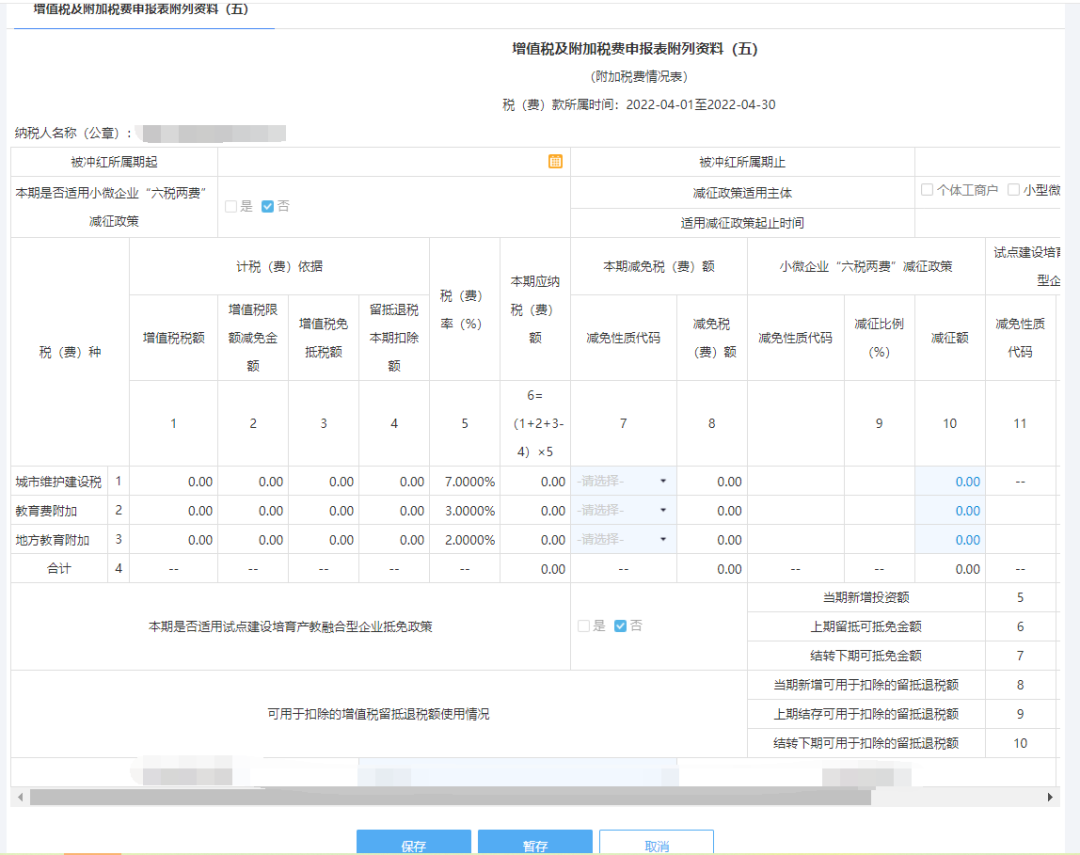Click the 计税（费）依据 column group header

tap(279, 266)
